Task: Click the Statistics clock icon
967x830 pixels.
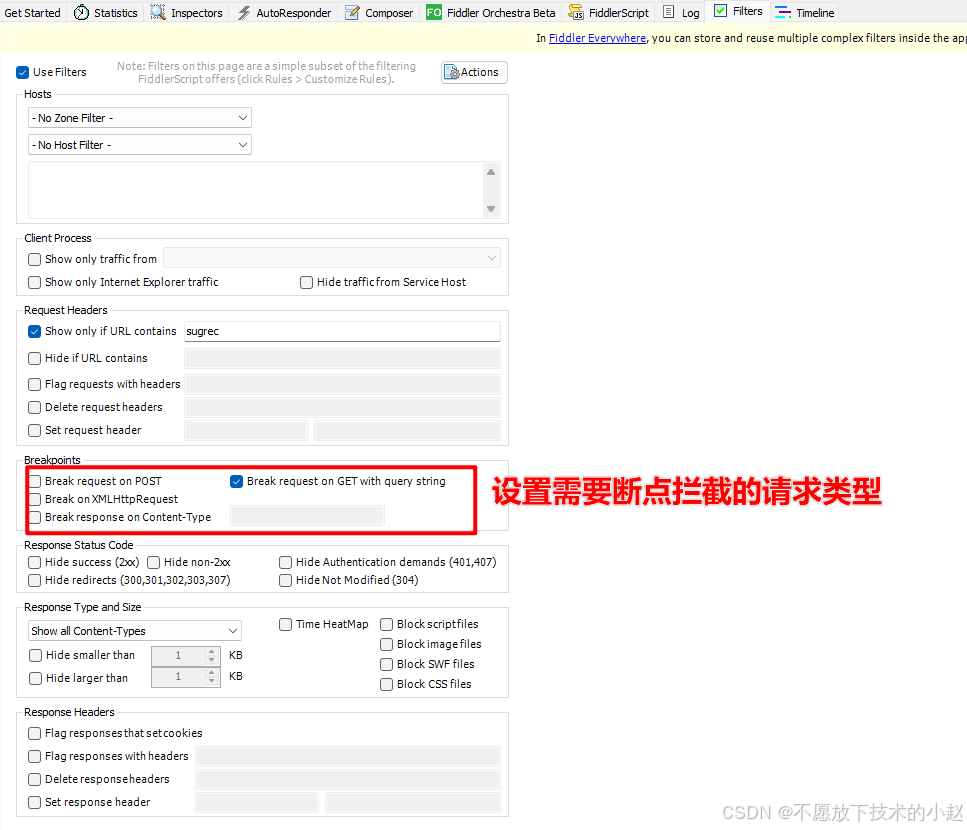Action: pos(81,12)
